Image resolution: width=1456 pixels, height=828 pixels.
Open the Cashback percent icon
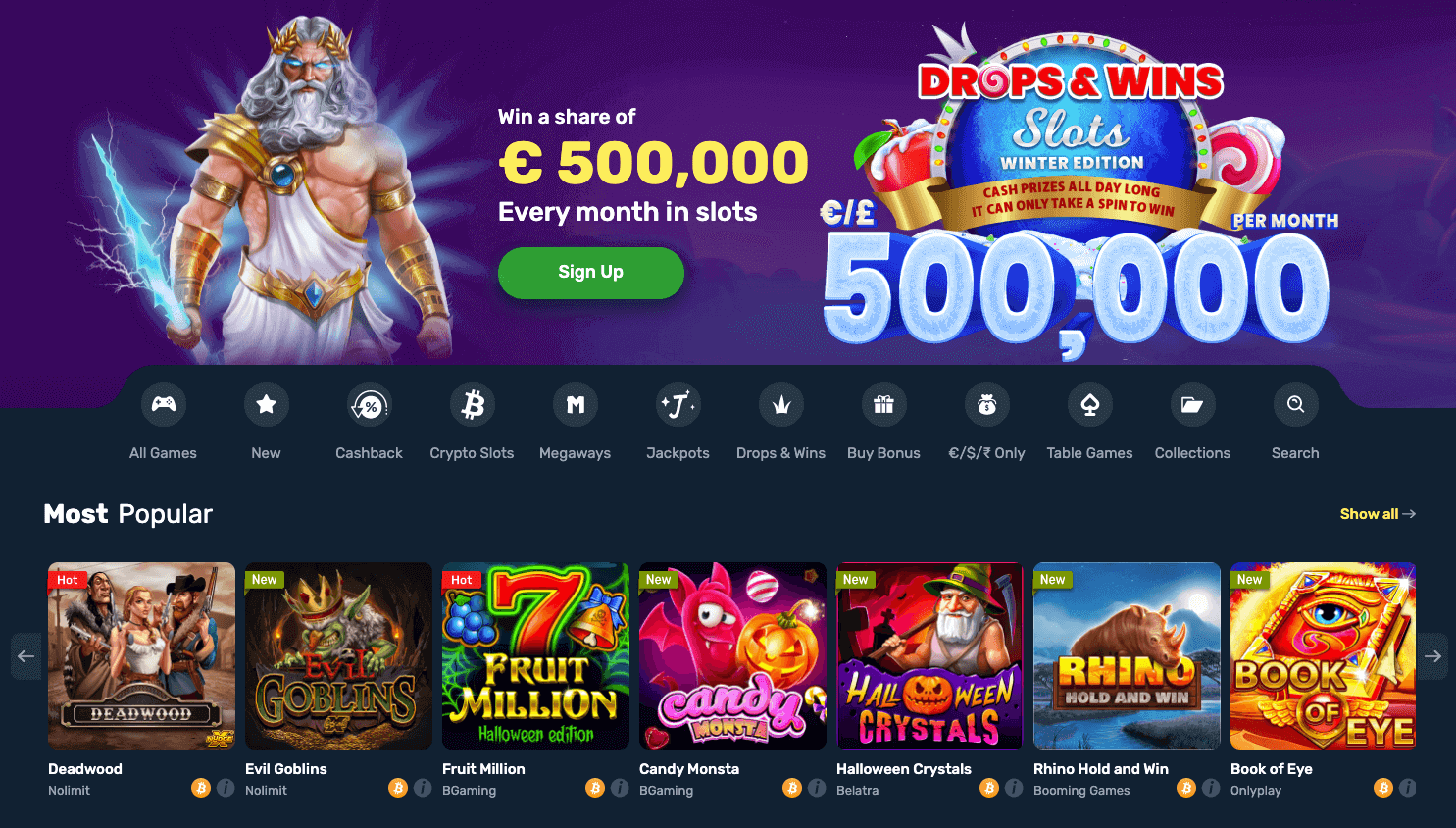pyautogui.click(x=370, y=404)
